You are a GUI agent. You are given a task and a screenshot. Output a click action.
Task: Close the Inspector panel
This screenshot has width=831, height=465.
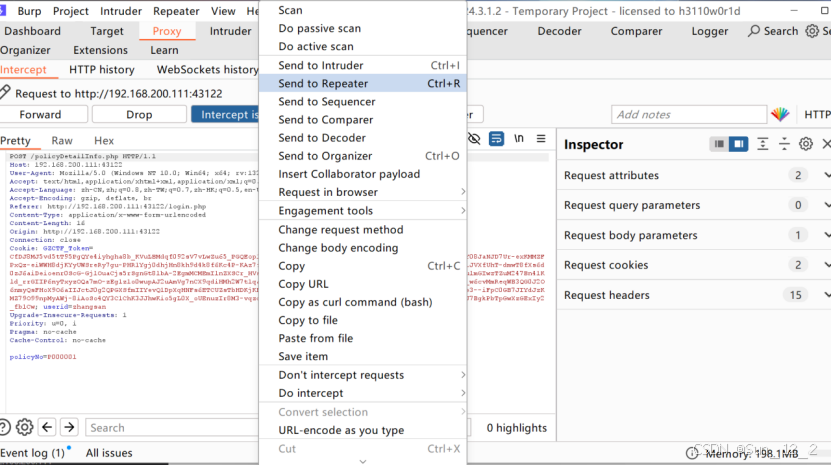[x=826, y=144]
